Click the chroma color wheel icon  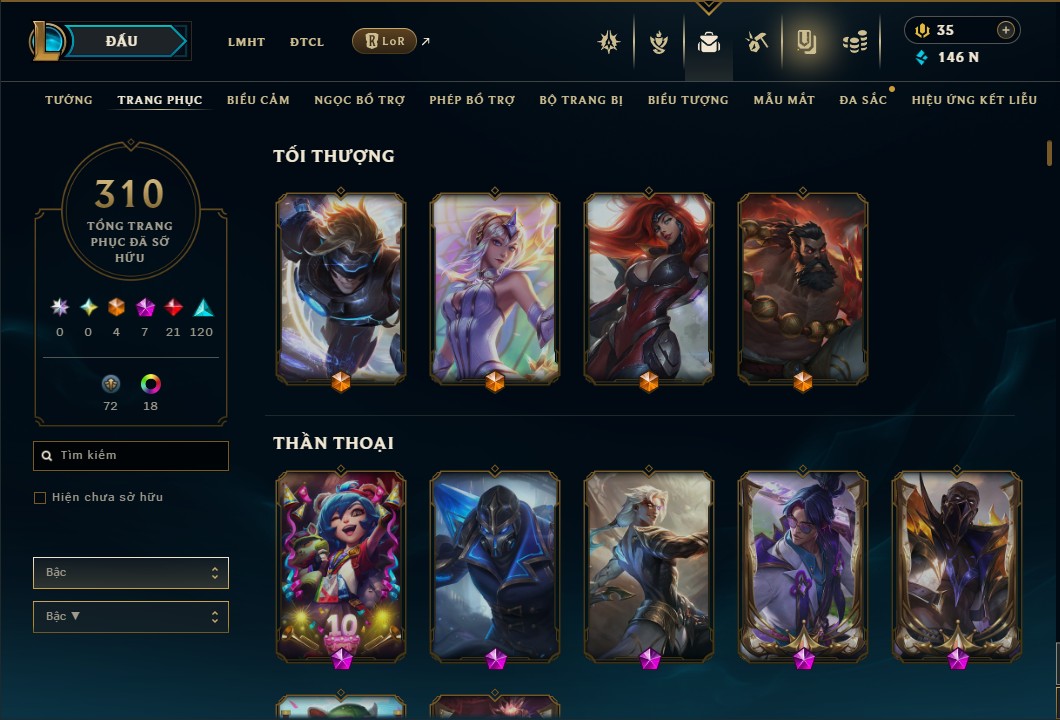point(150,384)
